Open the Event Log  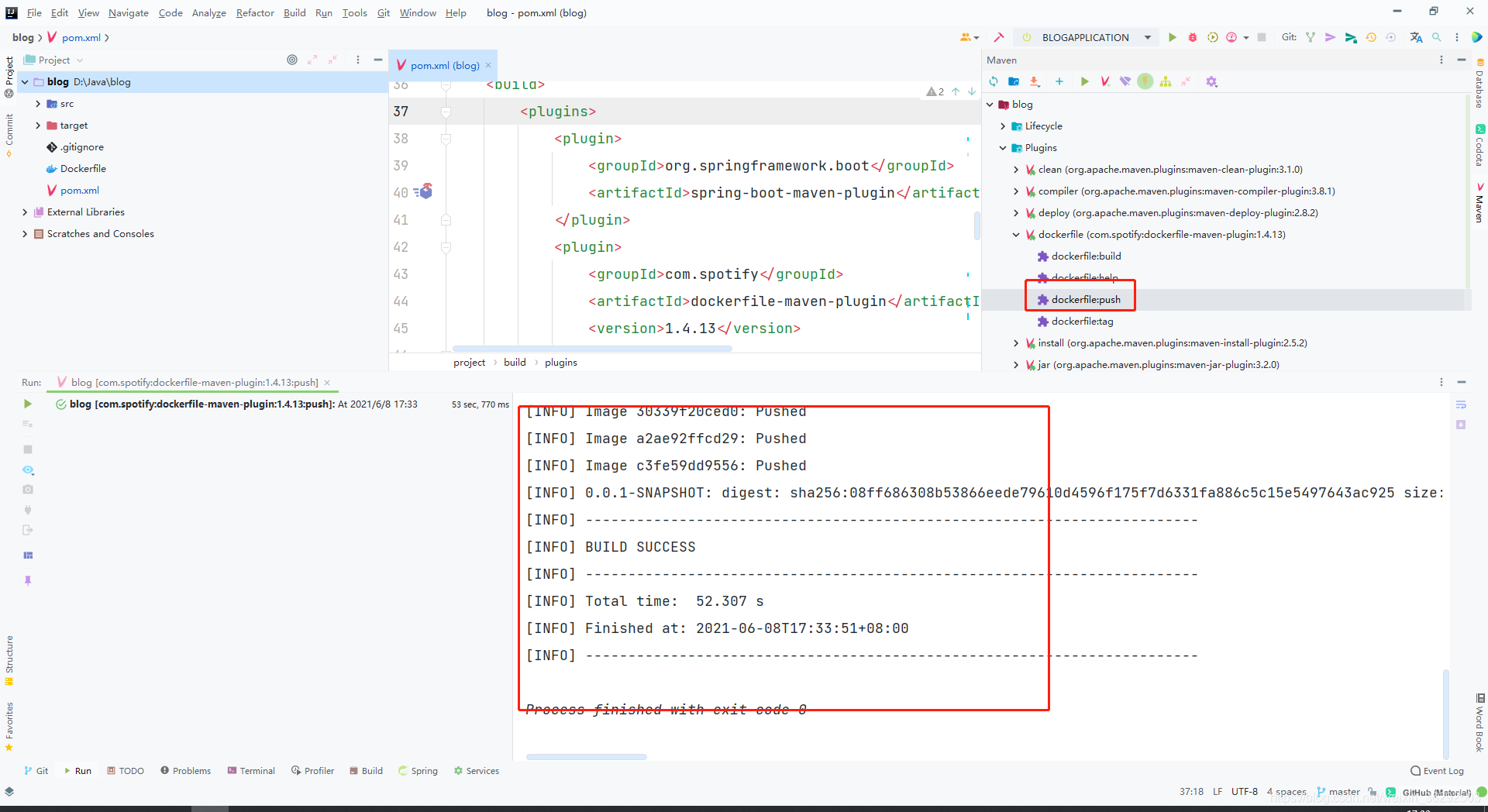coord(1437,770)
